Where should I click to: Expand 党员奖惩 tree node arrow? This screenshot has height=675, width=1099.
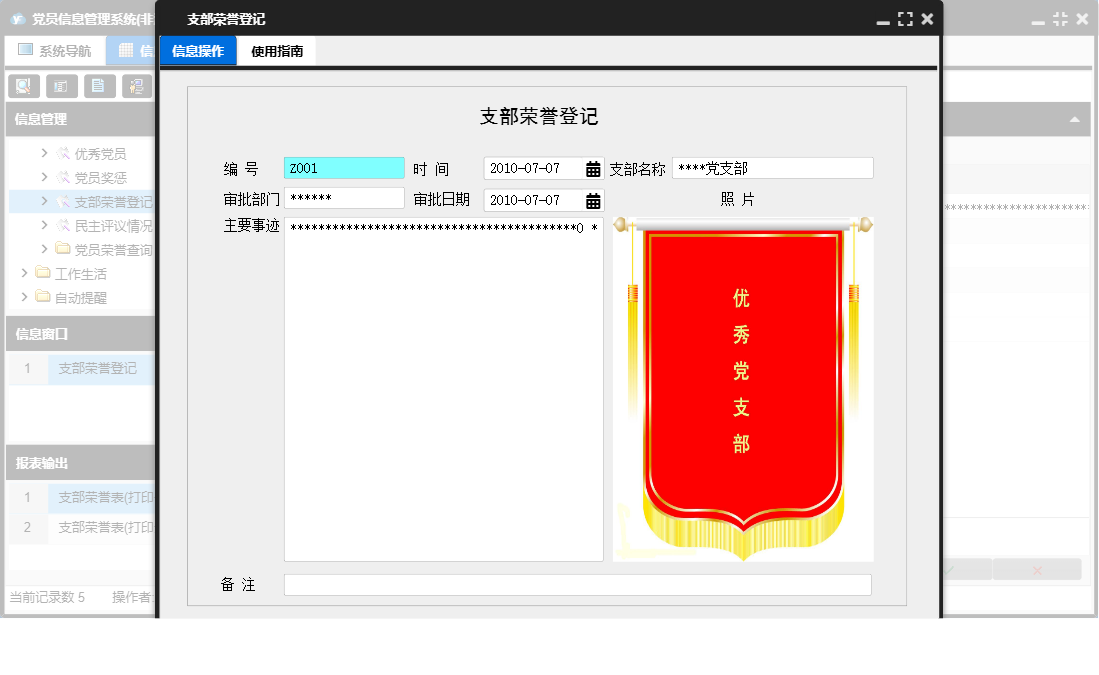click(x=44, y=177)
